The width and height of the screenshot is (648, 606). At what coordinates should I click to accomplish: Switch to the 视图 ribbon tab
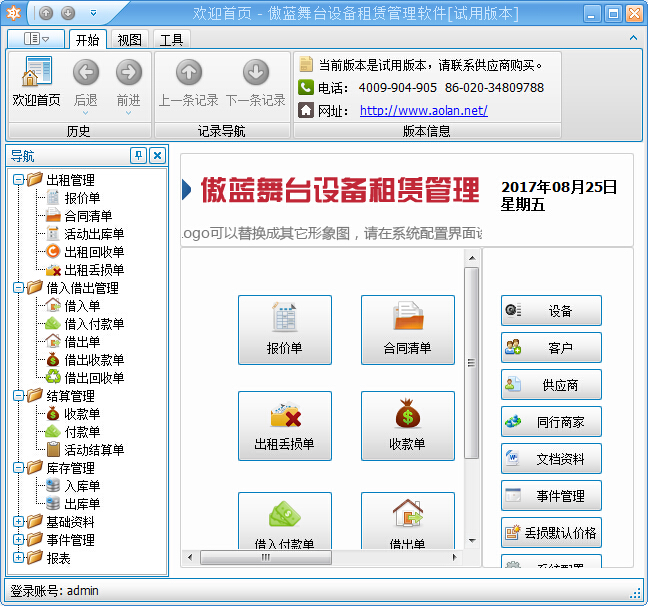129,40
